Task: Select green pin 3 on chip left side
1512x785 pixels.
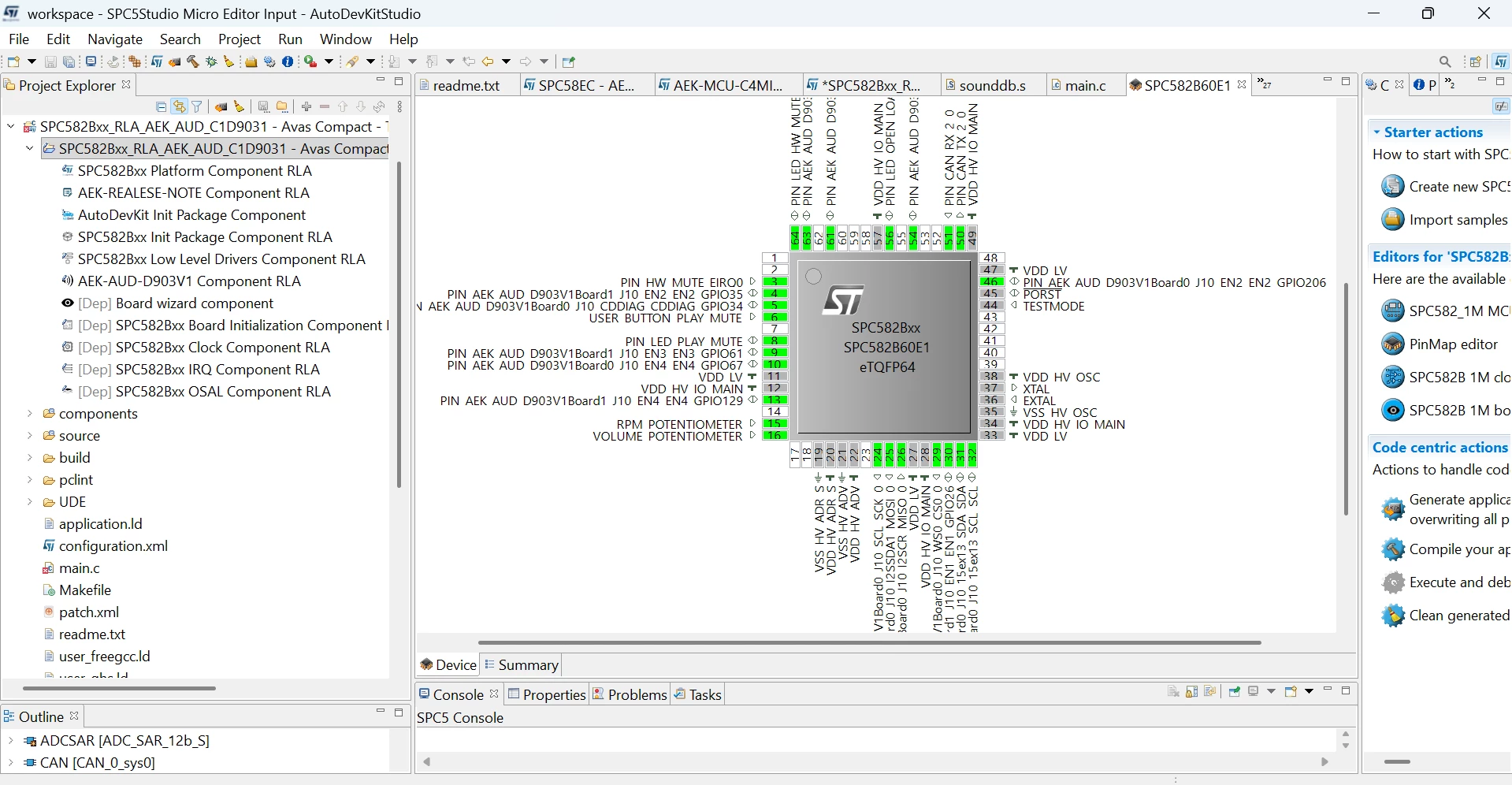Action: point(775,282)
